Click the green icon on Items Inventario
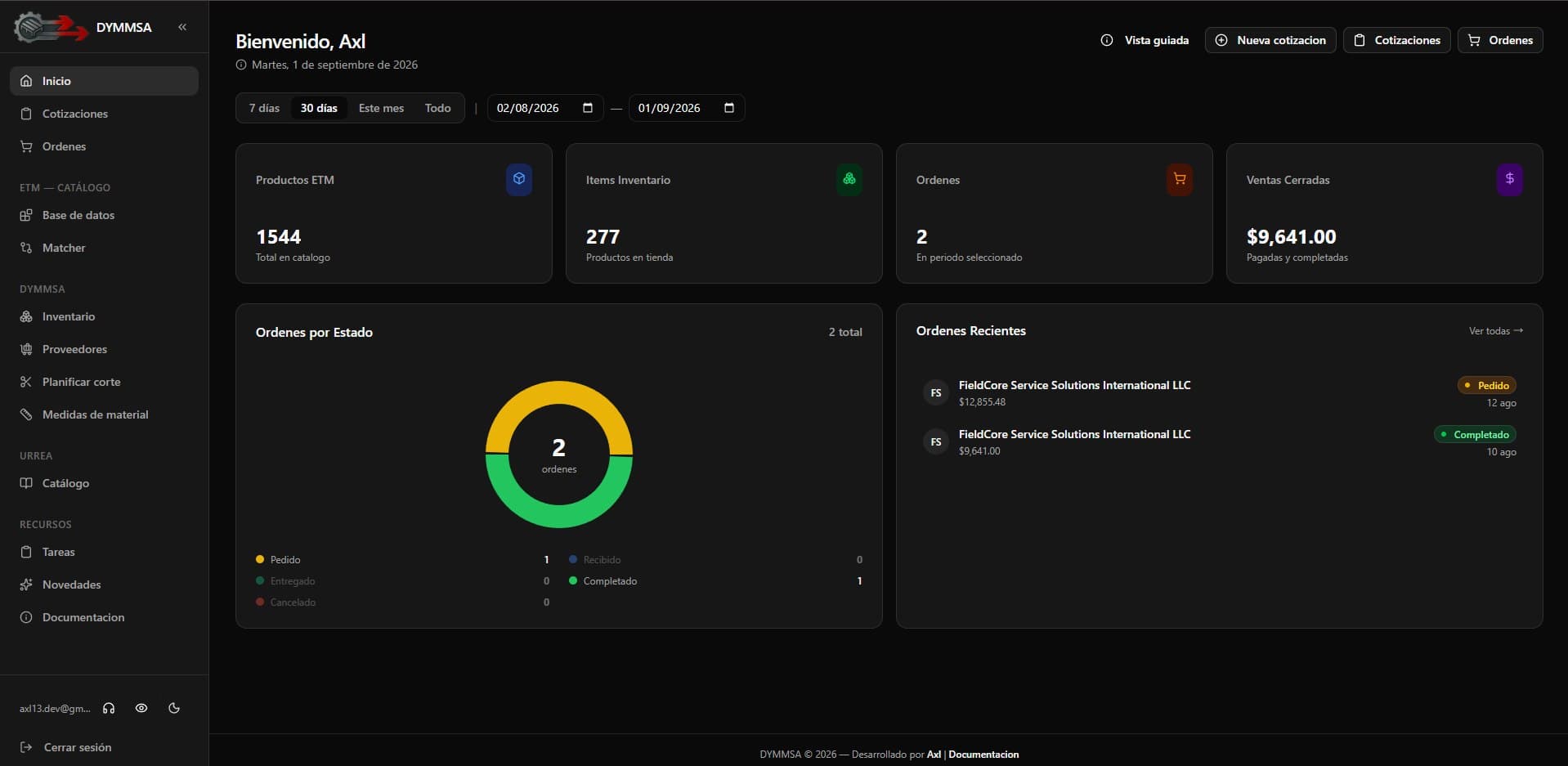This screenshot has height=766, width=1568. [x=849, y=179]
